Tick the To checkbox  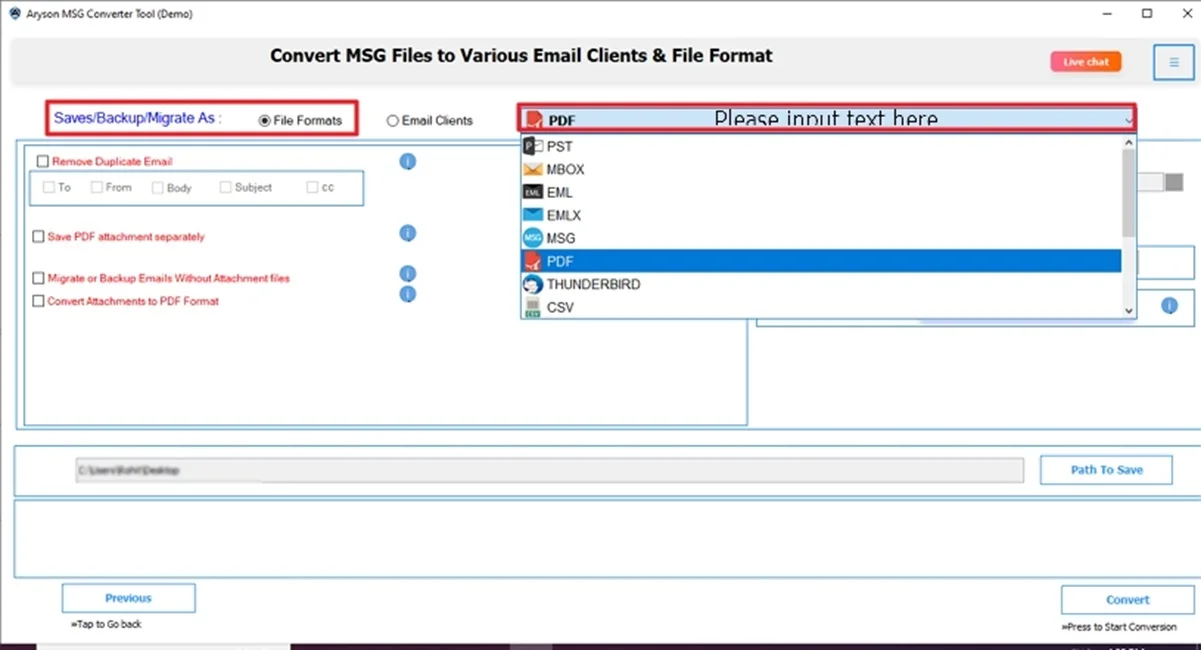pos(50,187)
